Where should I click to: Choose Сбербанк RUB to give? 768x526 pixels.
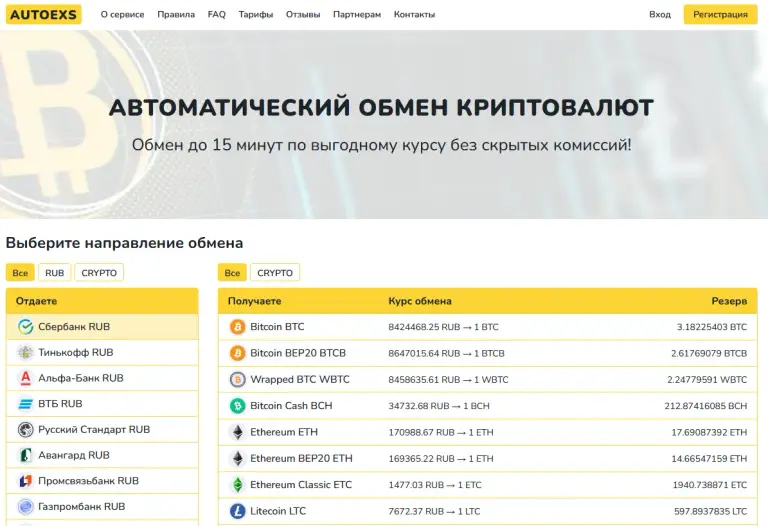(102, 327)
